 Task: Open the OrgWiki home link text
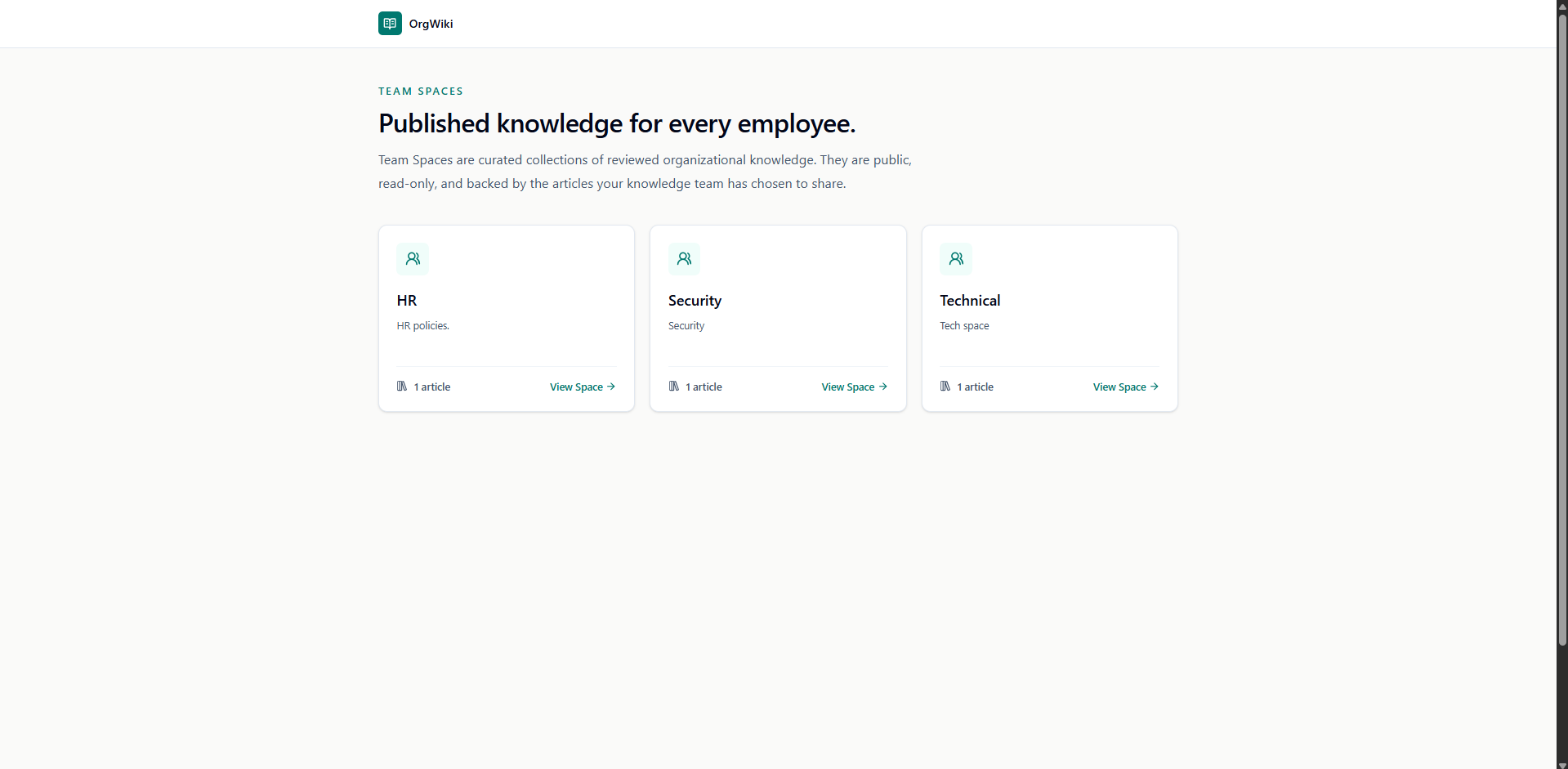click(431, 24)
